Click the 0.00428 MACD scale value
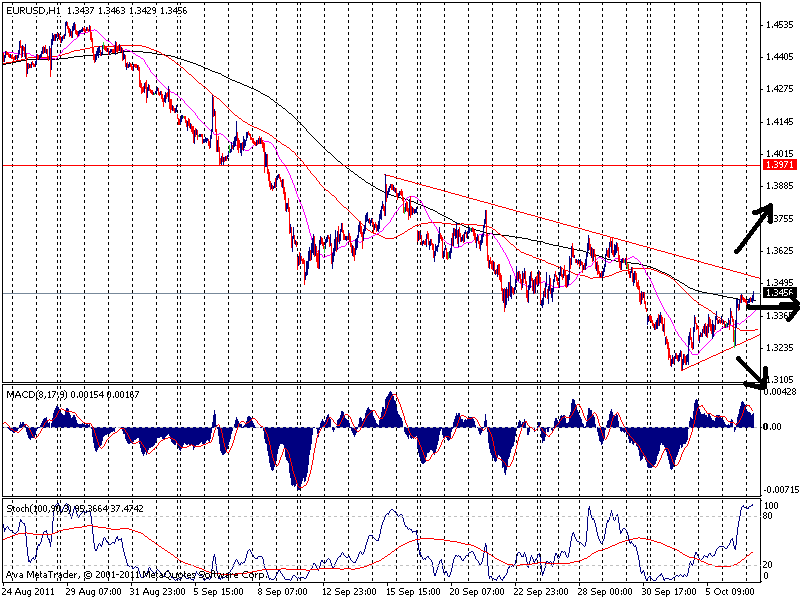Screen dimensions: 800x600 pos(781,391)
